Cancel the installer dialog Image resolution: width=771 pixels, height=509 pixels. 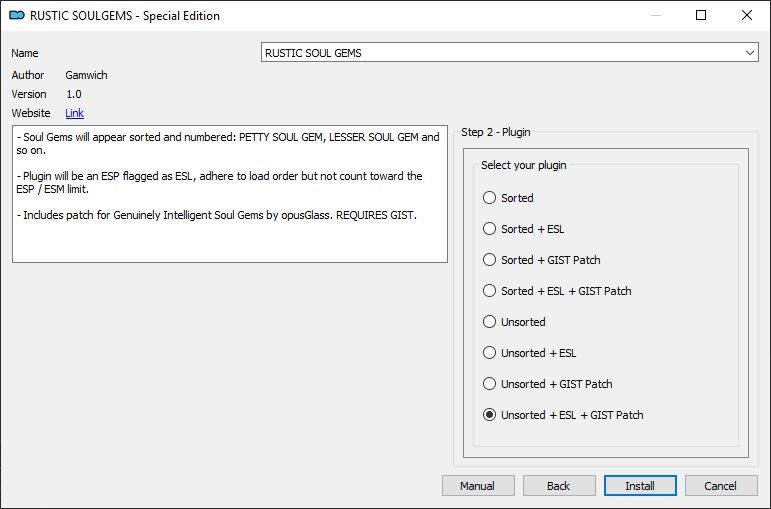coord(721,486)
